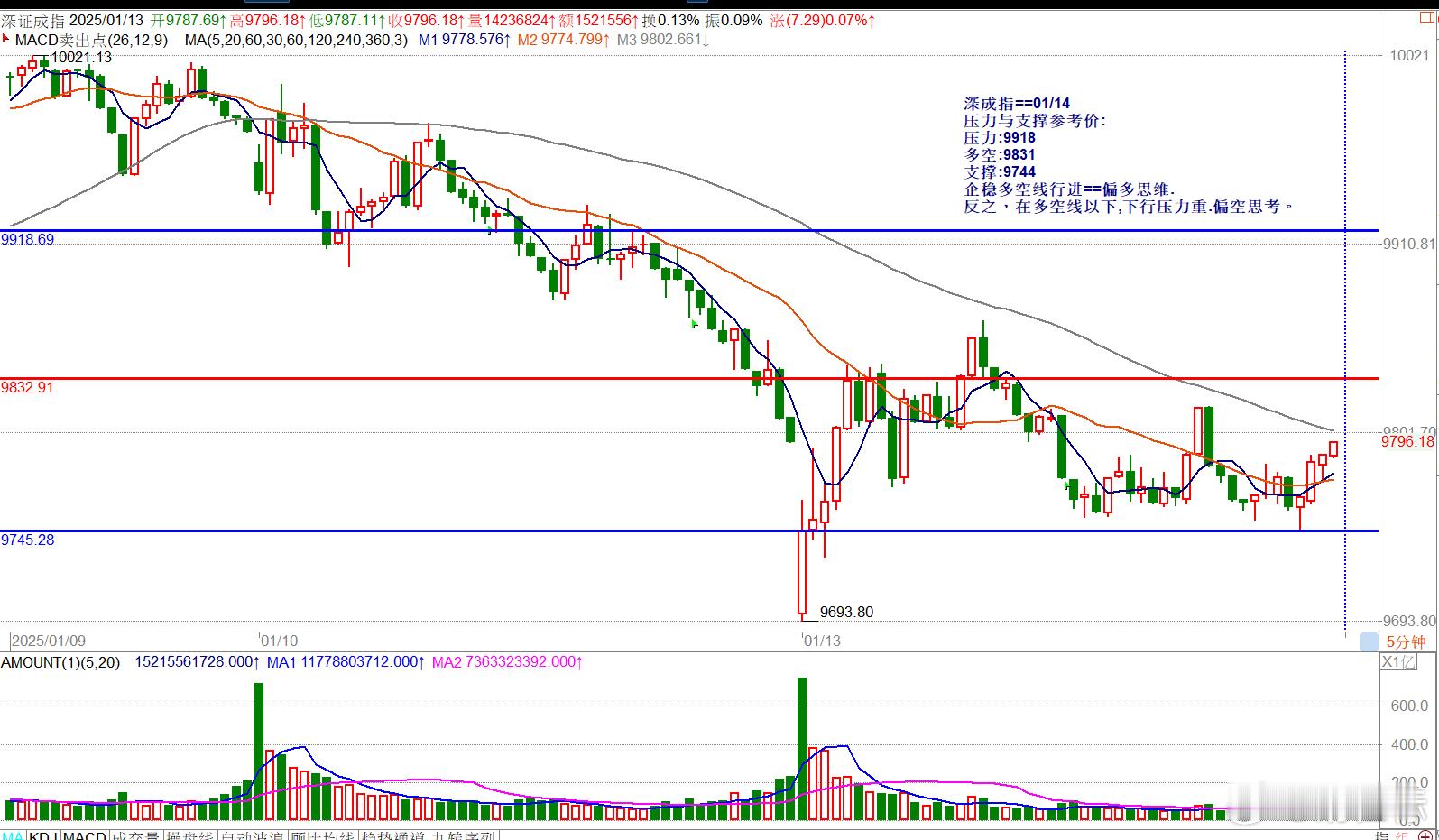Click the 深成指==01/14 annotation title

(x=1017, y=104)
